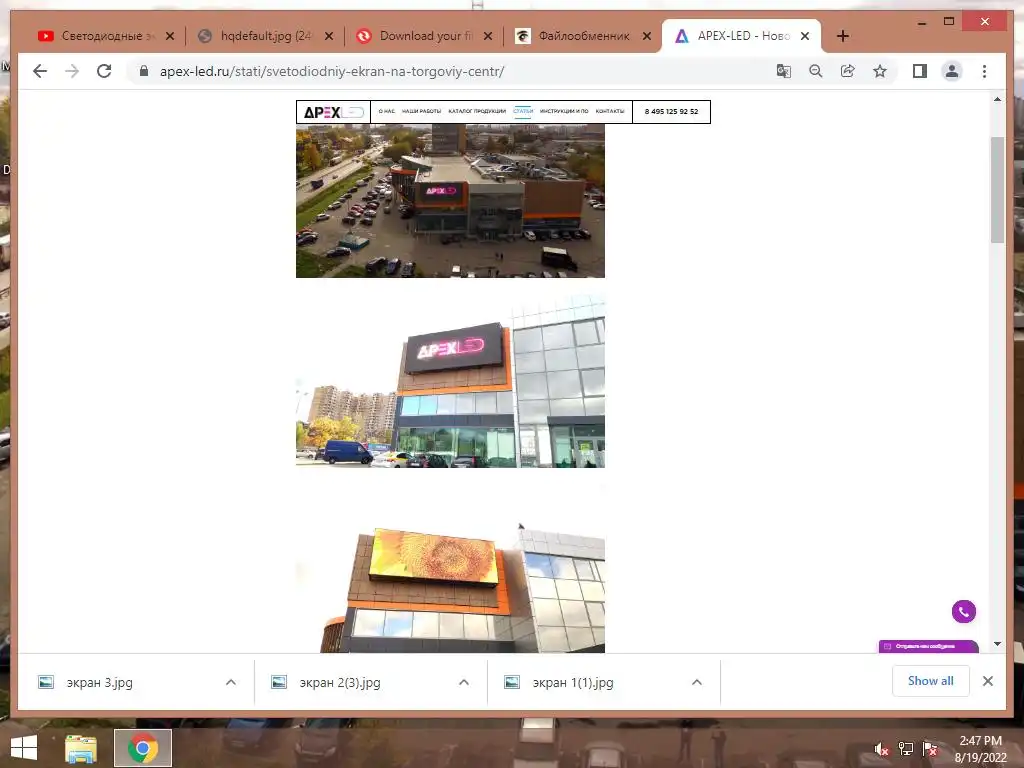Click the APEX LED site logo
The height and width of the screenshot is (768, 1024).
pyautogui.click(x=334, y=112)
